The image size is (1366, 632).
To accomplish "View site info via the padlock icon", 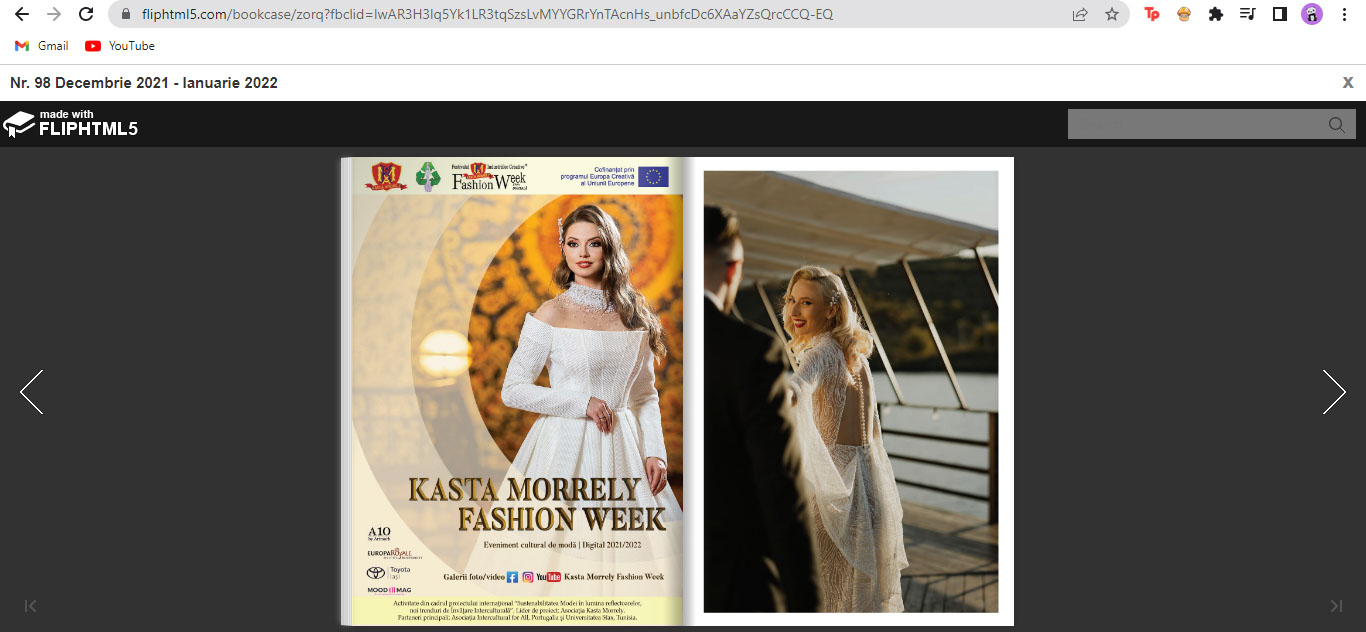I will [x=126, y=15].
